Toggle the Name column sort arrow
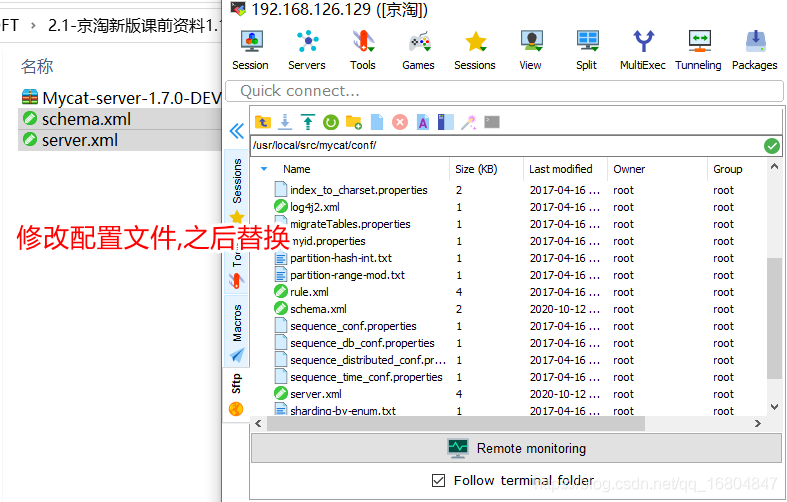 pyautogui.click(x=265, y=169)
